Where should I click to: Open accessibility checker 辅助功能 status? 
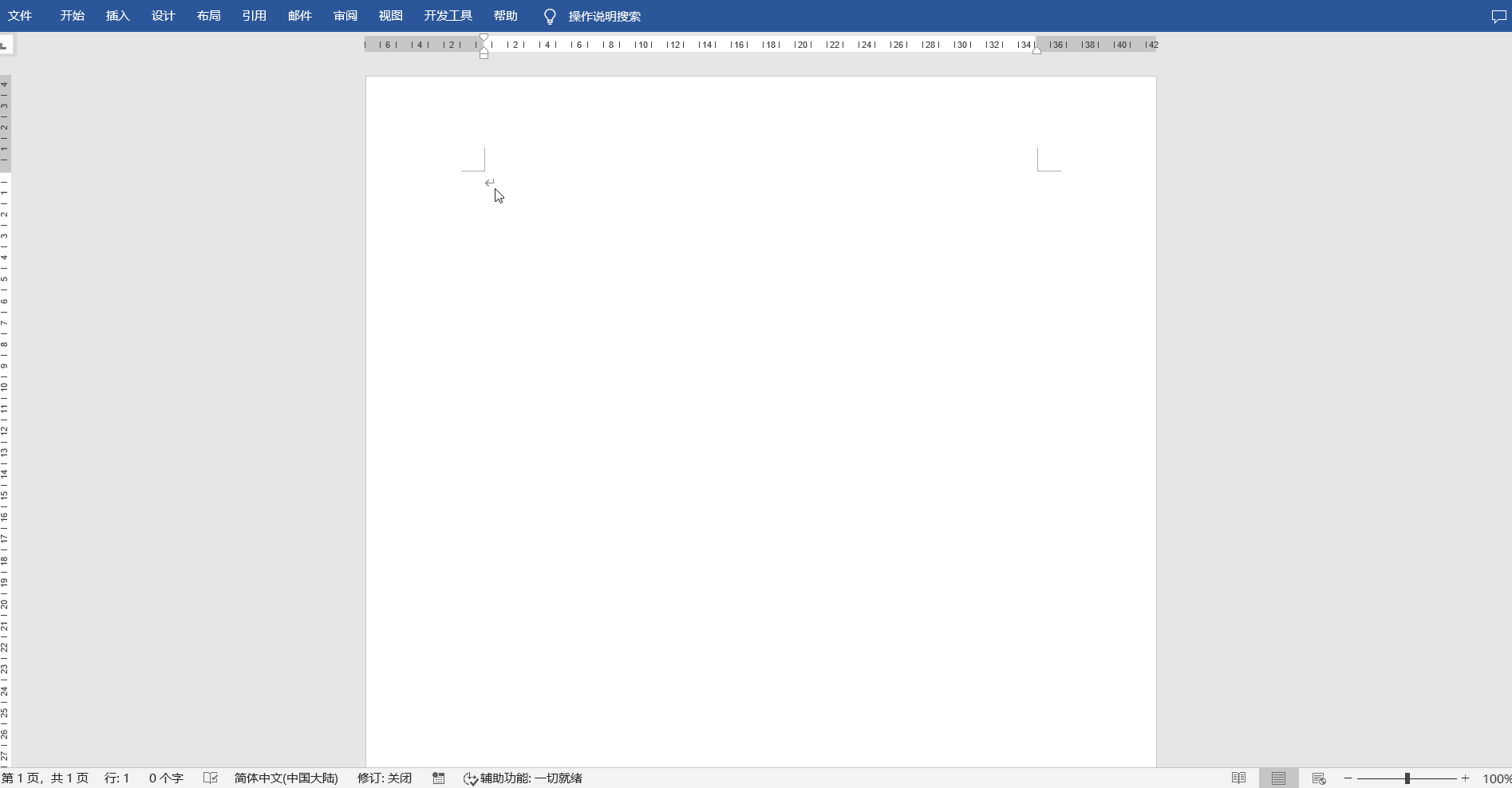tap(523, 778)
